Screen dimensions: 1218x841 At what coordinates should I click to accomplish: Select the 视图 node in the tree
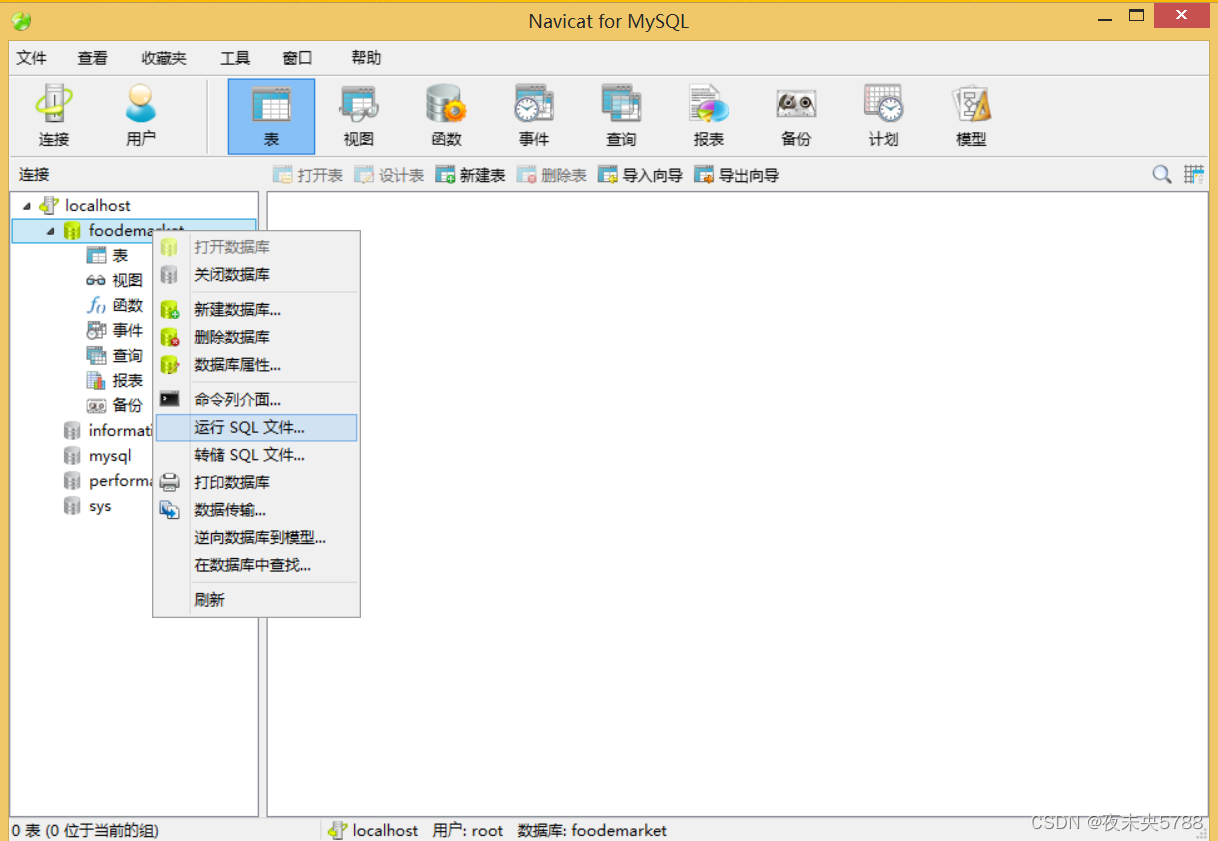127,281
